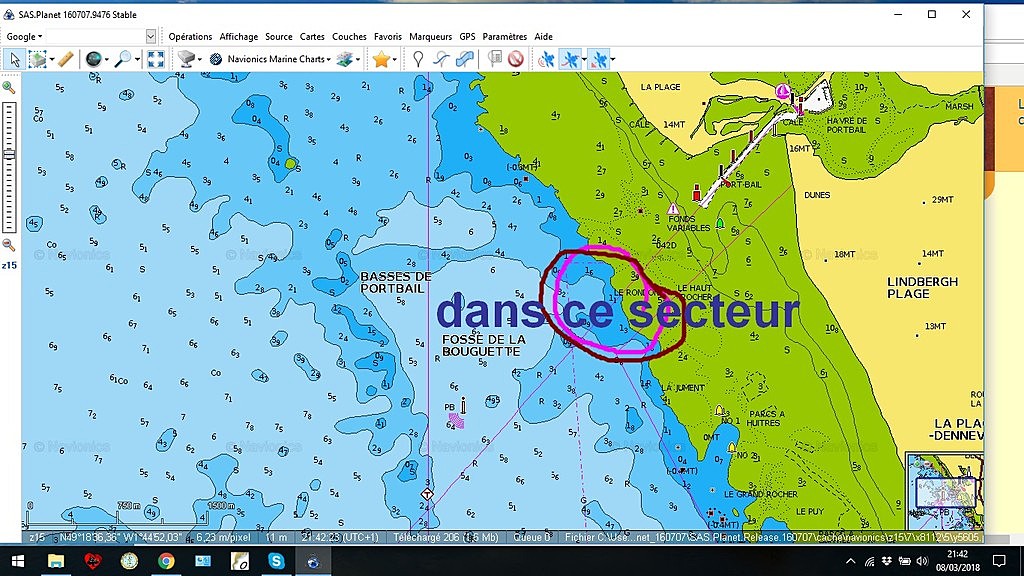Image resolution: width=1024 pixels, height=576 pixels.
Task: Click the z15 zoom status bar entry
Action: tap(37, 537)
